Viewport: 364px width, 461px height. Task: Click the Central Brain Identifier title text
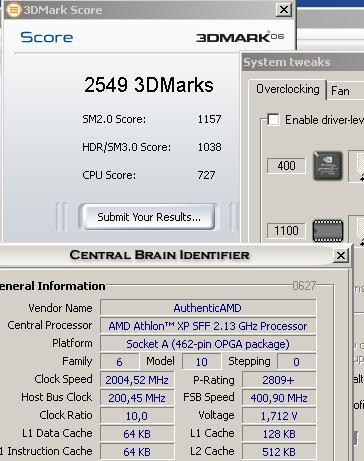click(x=159, y=255)
